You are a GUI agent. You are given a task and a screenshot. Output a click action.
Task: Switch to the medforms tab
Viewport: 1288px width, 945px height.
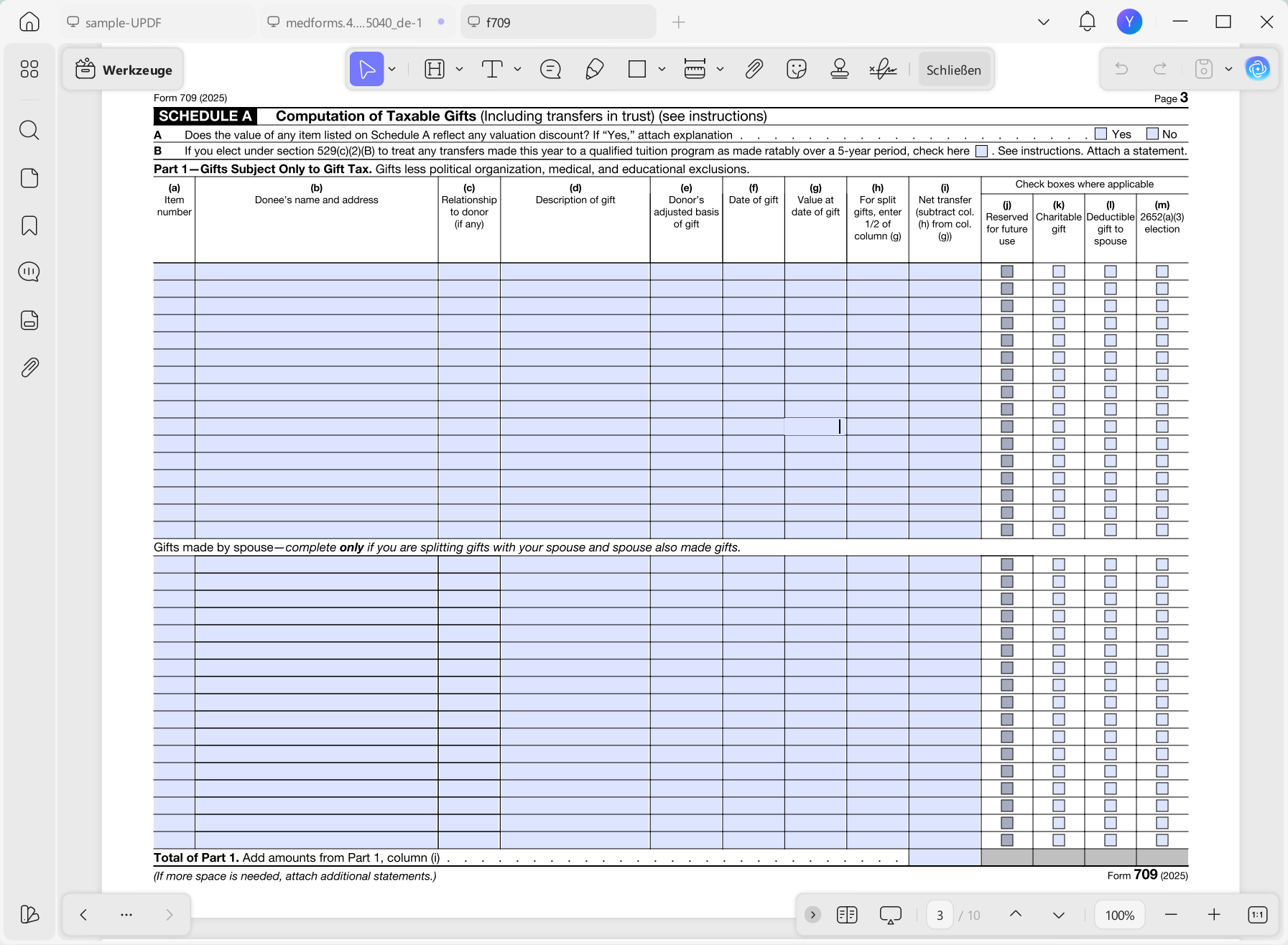click(358, 22)
